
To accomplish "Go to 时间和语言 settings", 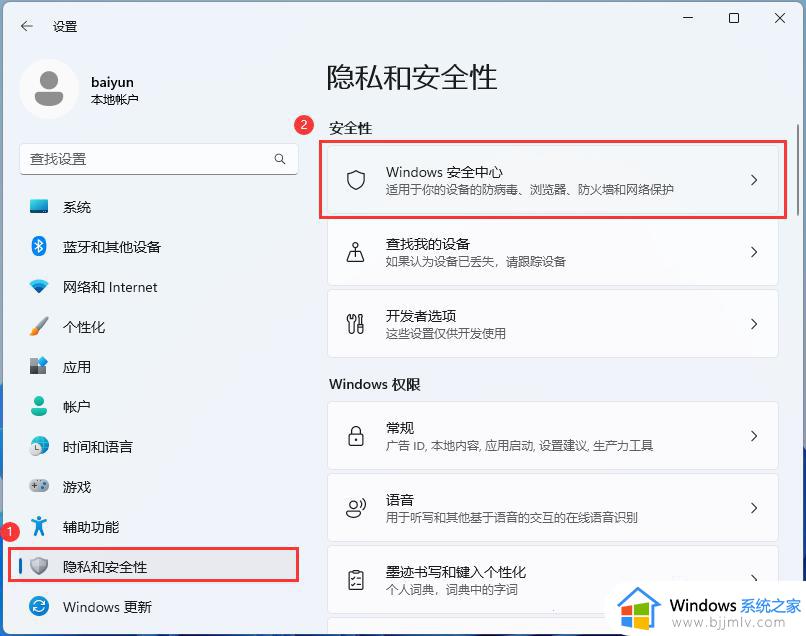I will pos(97,447).
